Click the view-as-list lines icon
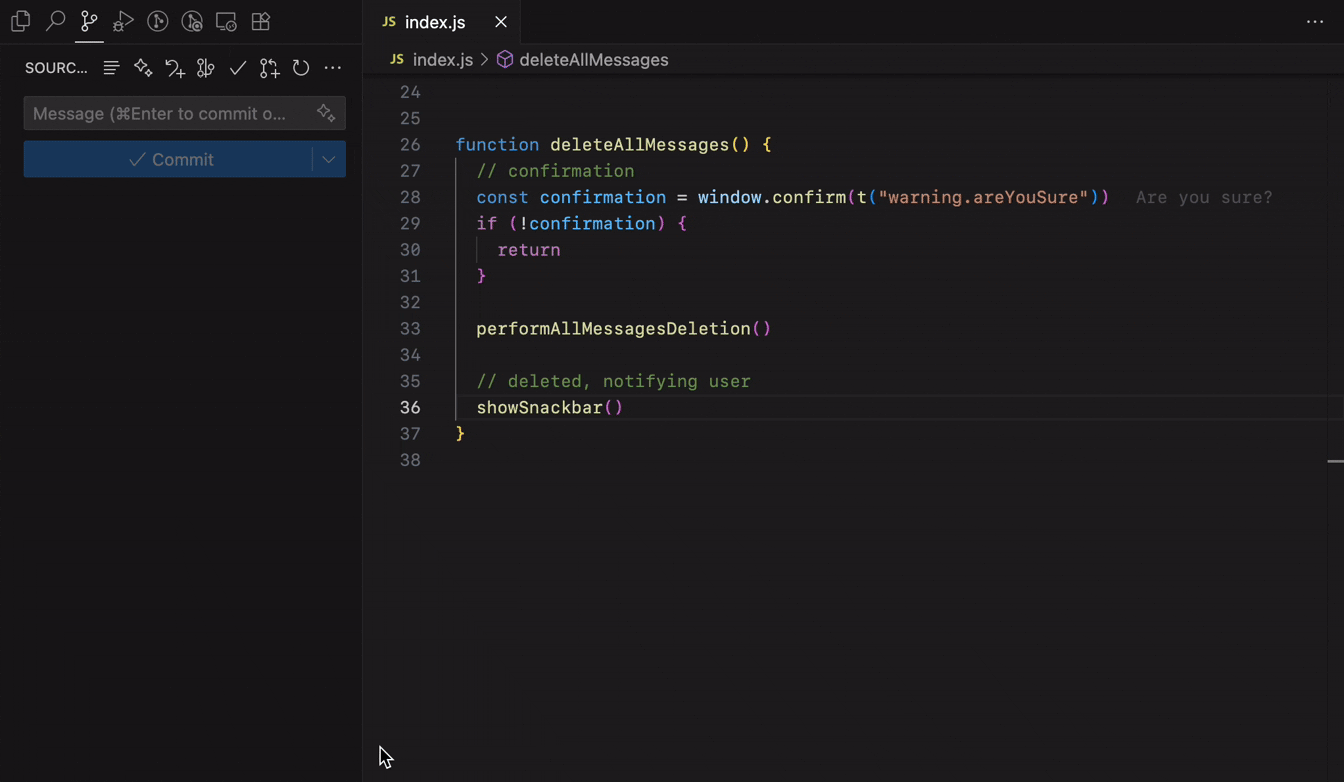Image resolution: width=1344 pixels, height=782 pixels. [111, 68]
